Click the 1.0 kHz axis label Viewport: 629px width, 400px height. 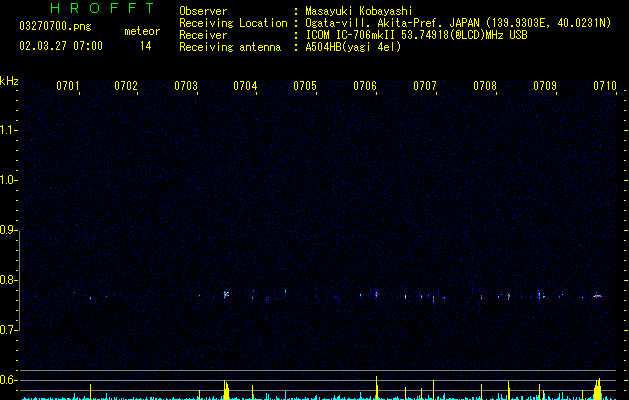[x=8, y=180]
